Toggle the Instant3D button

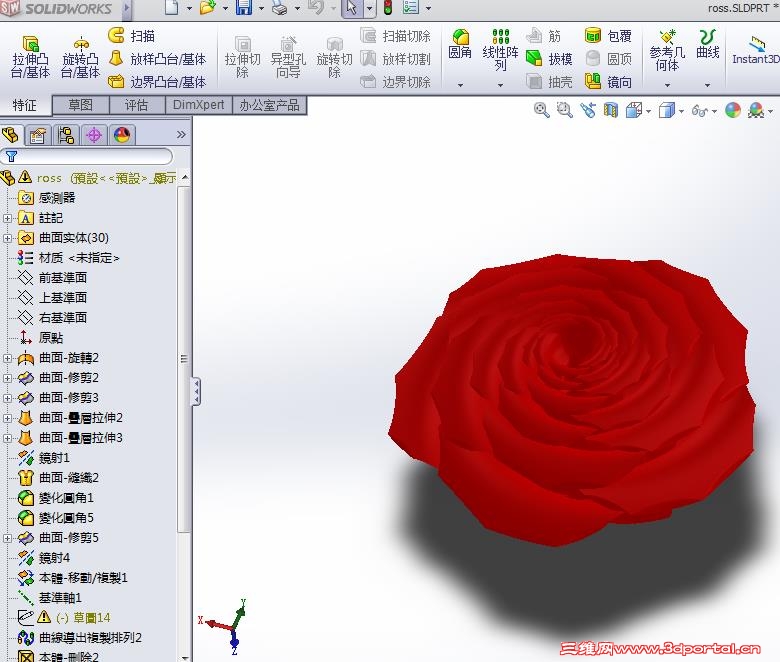pyautogui.click(x=756, y=50)
